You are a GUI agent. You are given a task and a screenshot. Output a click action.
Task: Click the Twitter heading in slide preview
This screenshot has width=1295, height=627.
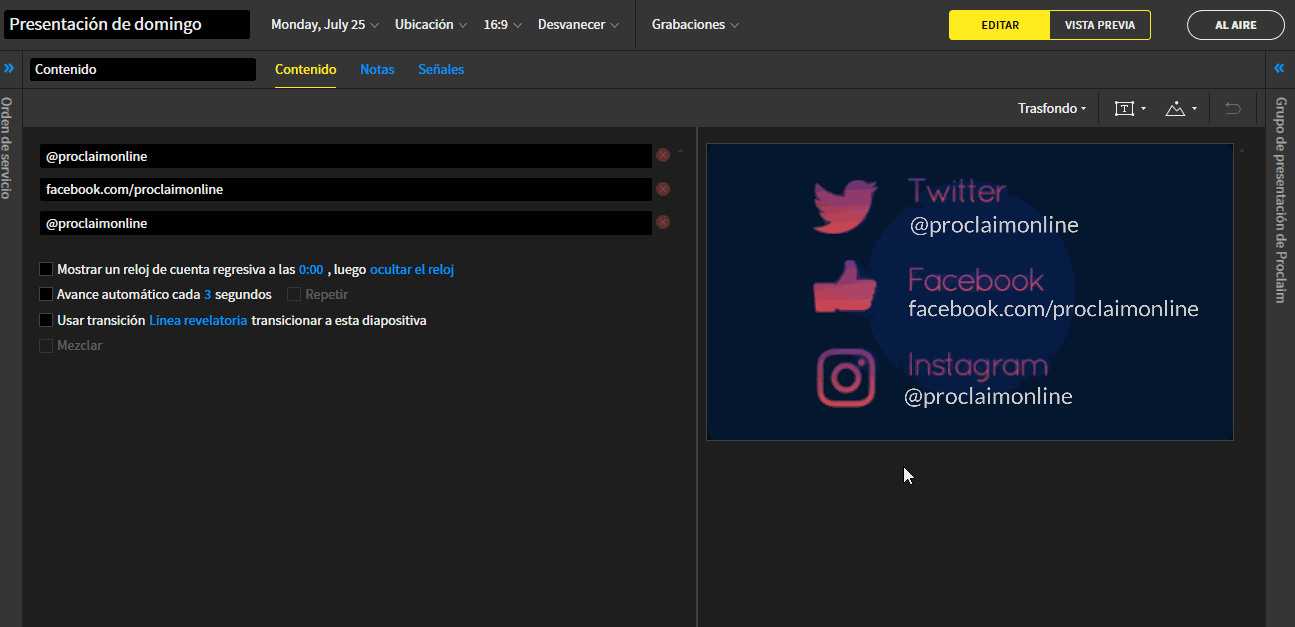click(x=957, y=190)
